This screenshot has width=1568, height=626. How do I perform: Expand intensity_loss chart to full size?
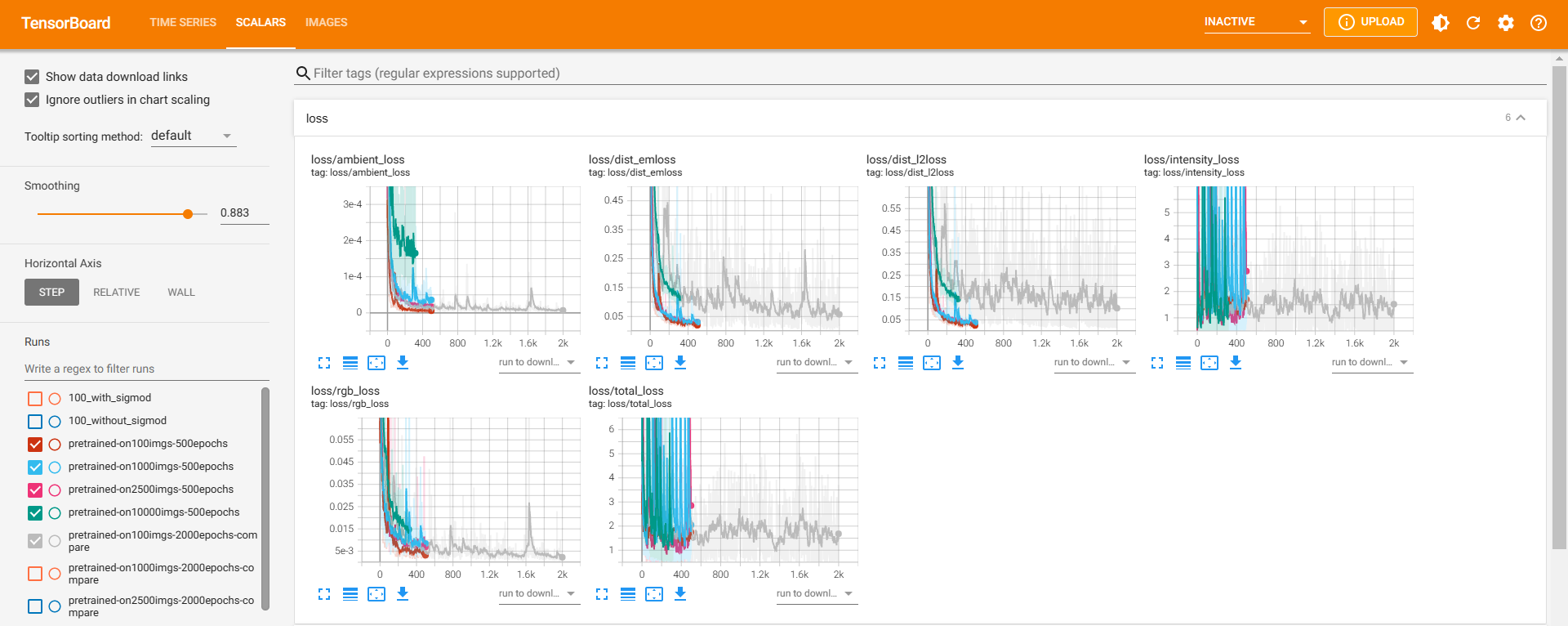1157,363
